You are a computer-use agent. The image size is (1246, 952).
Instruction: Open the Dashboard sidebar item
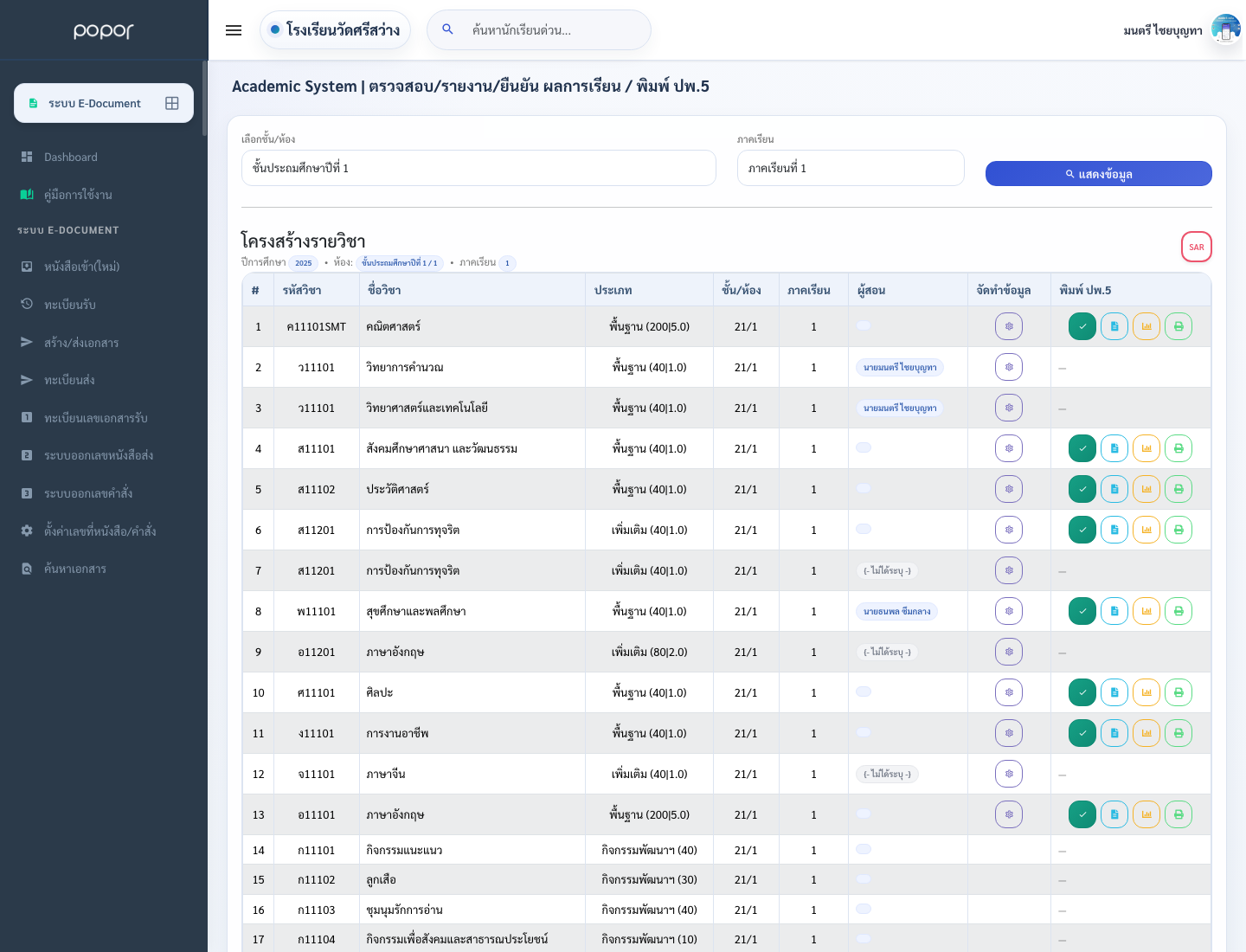pos(104,157)
